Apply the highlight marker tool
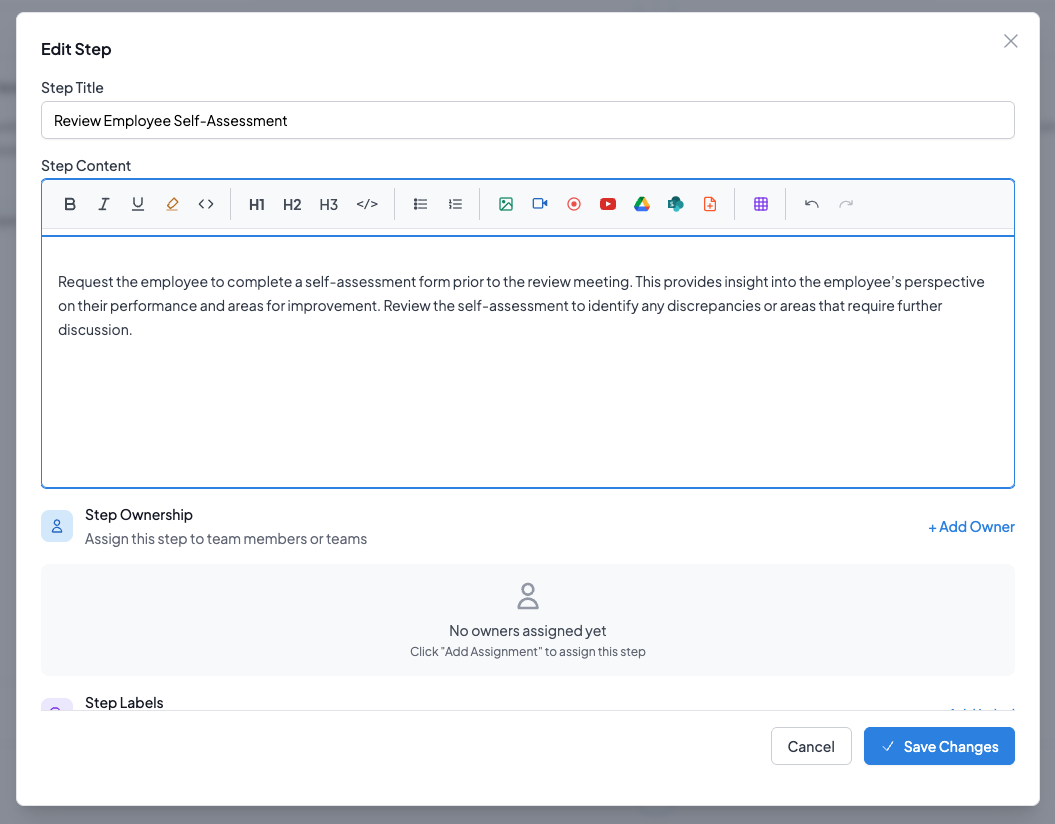The width and height of the screenshot is (1055, 824). pyautogui.click(x=172, y=204)
